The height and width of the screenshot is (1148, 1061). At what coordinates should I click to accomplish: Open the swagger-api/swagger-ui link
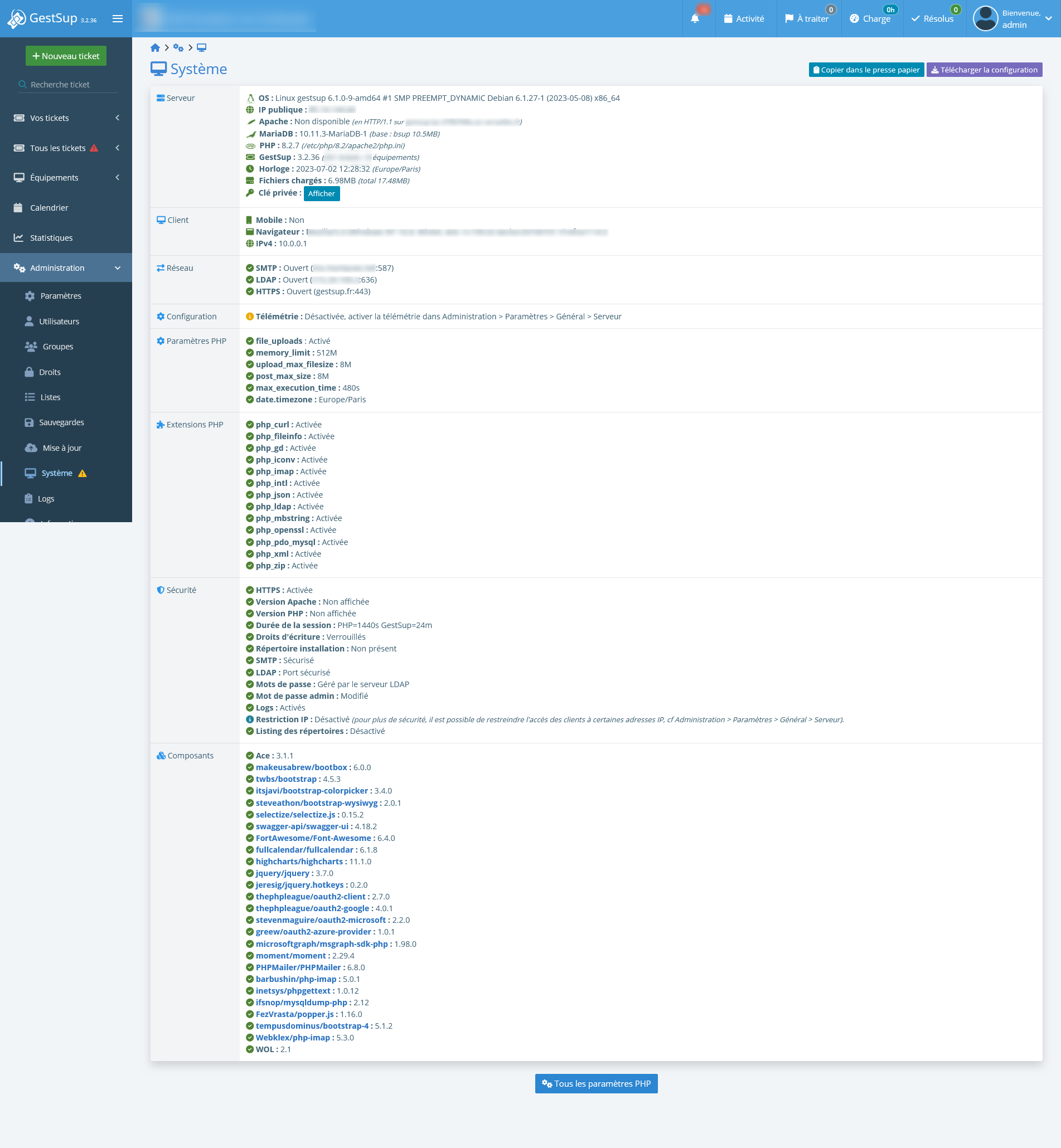pyautogui.click(x=302, y=826)
